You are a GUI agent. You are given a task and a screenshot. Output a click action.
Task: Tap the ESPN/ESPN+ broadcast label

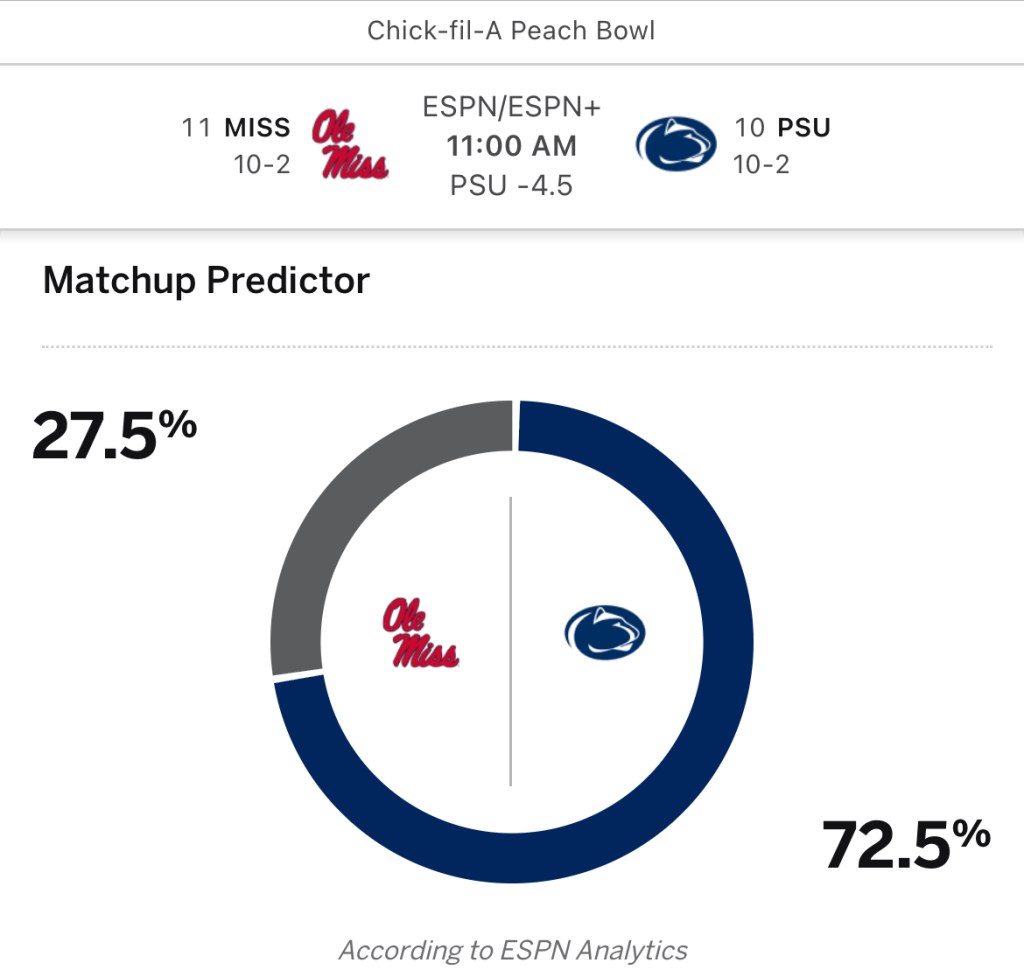pyautogui.click(x=511, y=107)
